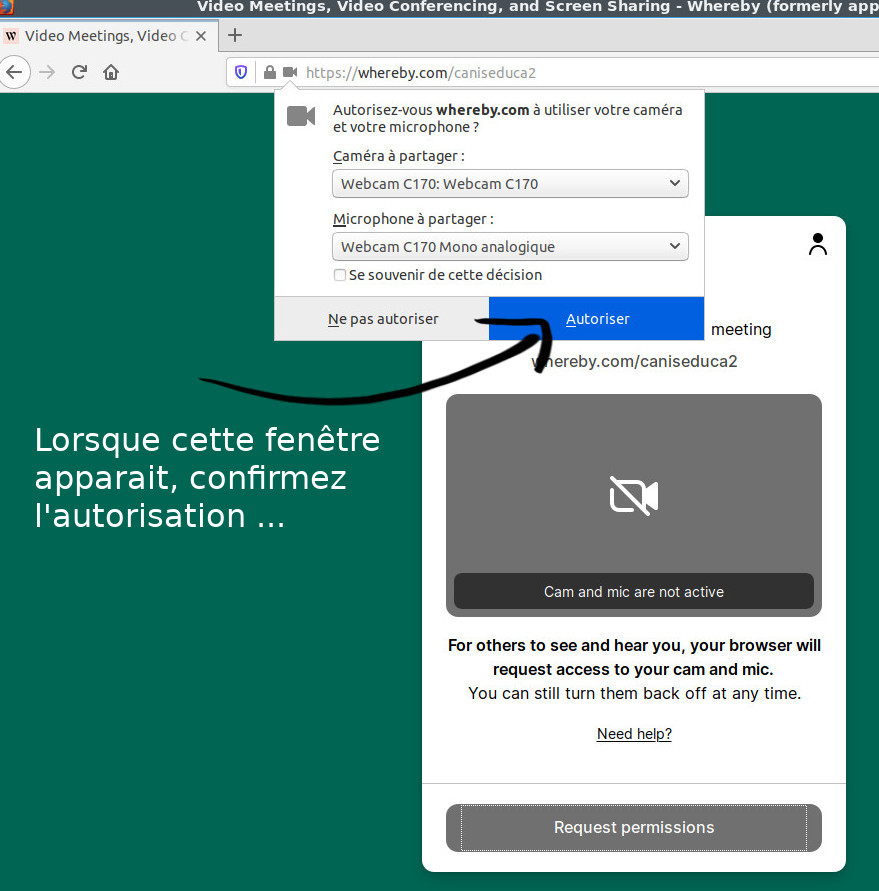Reload the Whereby page
The image size is (879, 891).
coord(79,72)
